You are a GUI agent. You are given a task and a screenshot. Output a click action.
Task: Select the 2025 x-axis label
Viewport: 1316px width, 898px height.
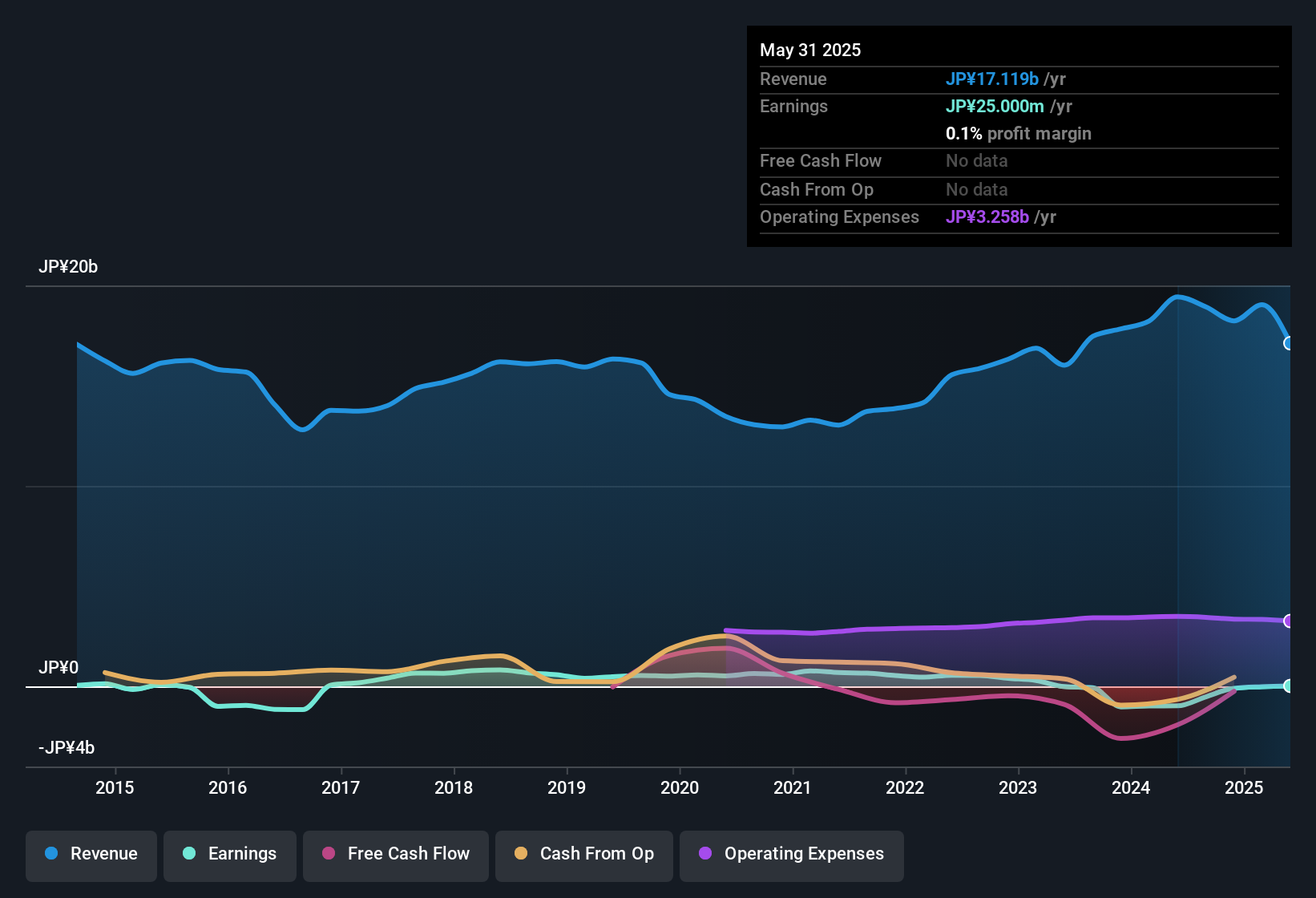tap(1244, 787)
